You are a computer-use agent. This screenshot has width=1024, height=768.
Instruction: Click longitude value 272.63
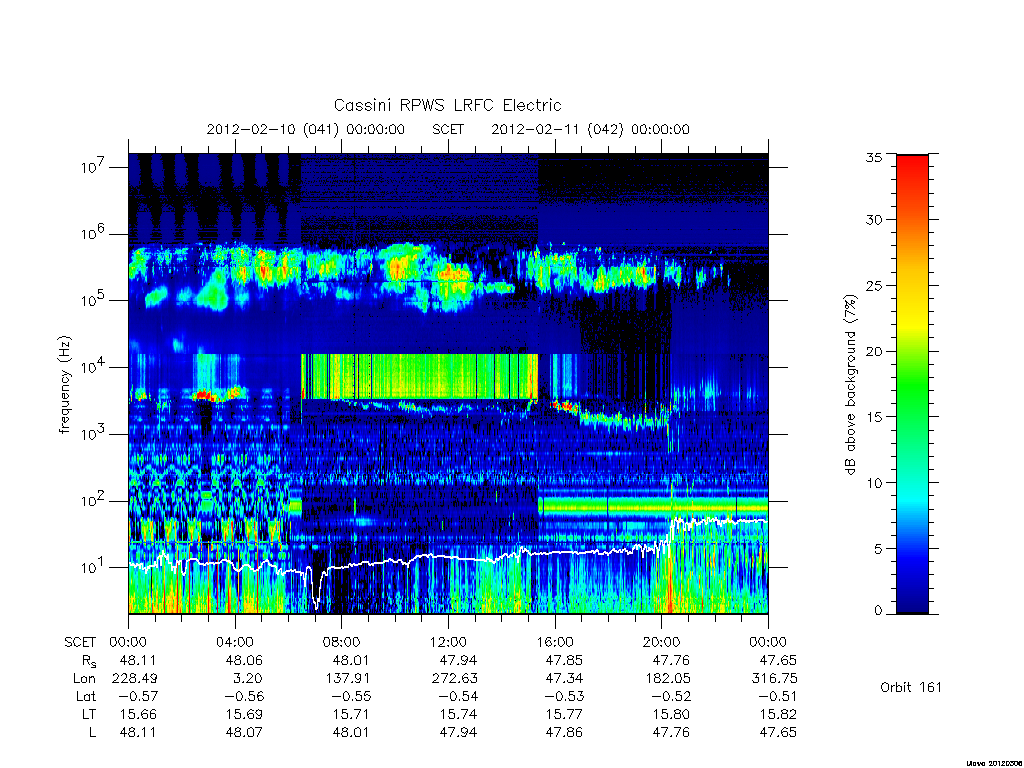click(455, 679)
